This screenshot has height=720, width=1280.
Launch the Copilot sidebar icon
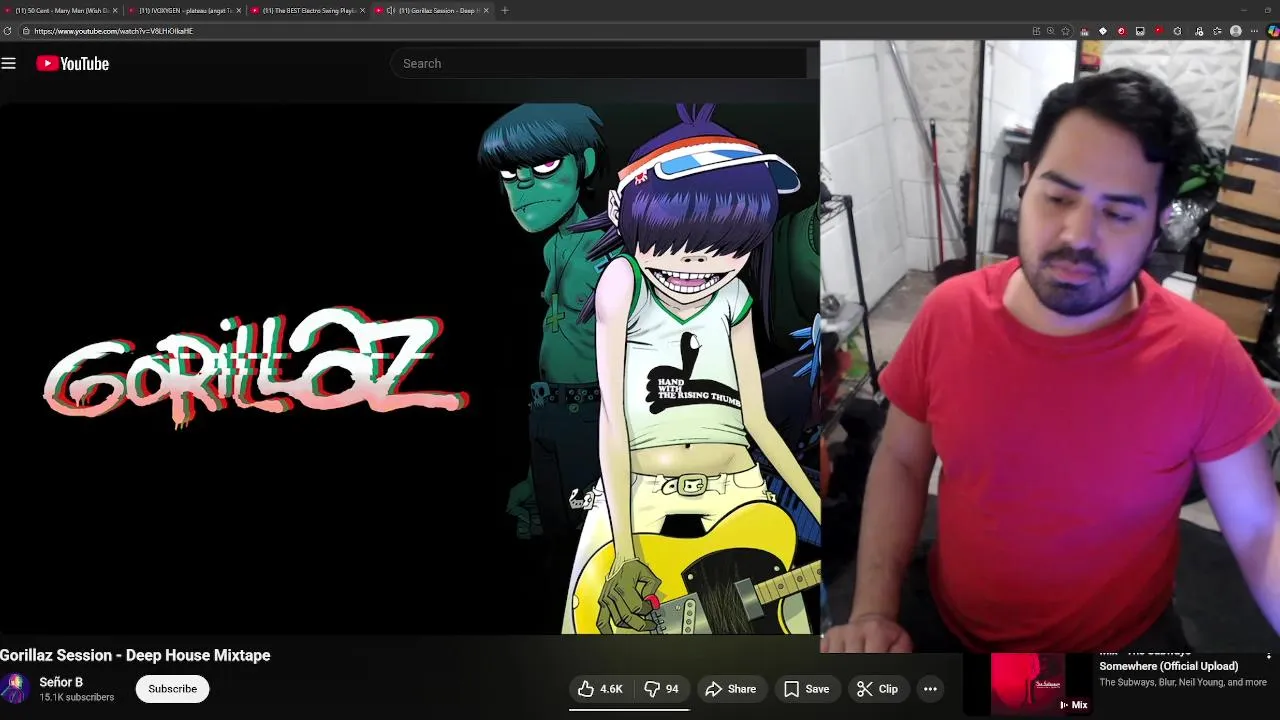pos(1272,31)
